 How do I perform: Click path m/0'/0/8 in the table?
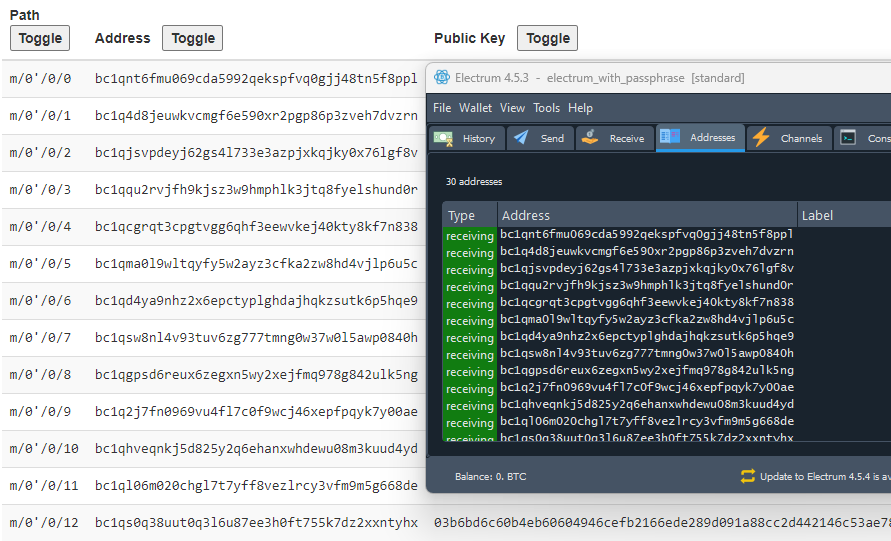(40, 374)
